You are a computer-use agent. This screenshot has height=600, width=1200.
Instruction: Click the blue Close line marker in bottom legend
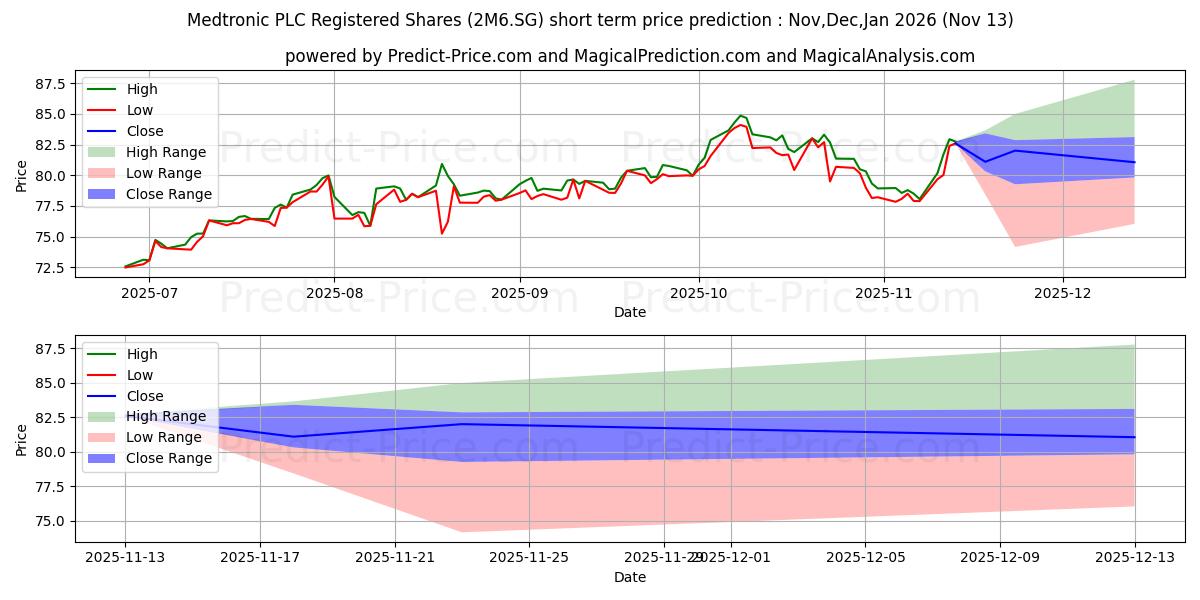(103, 395)
